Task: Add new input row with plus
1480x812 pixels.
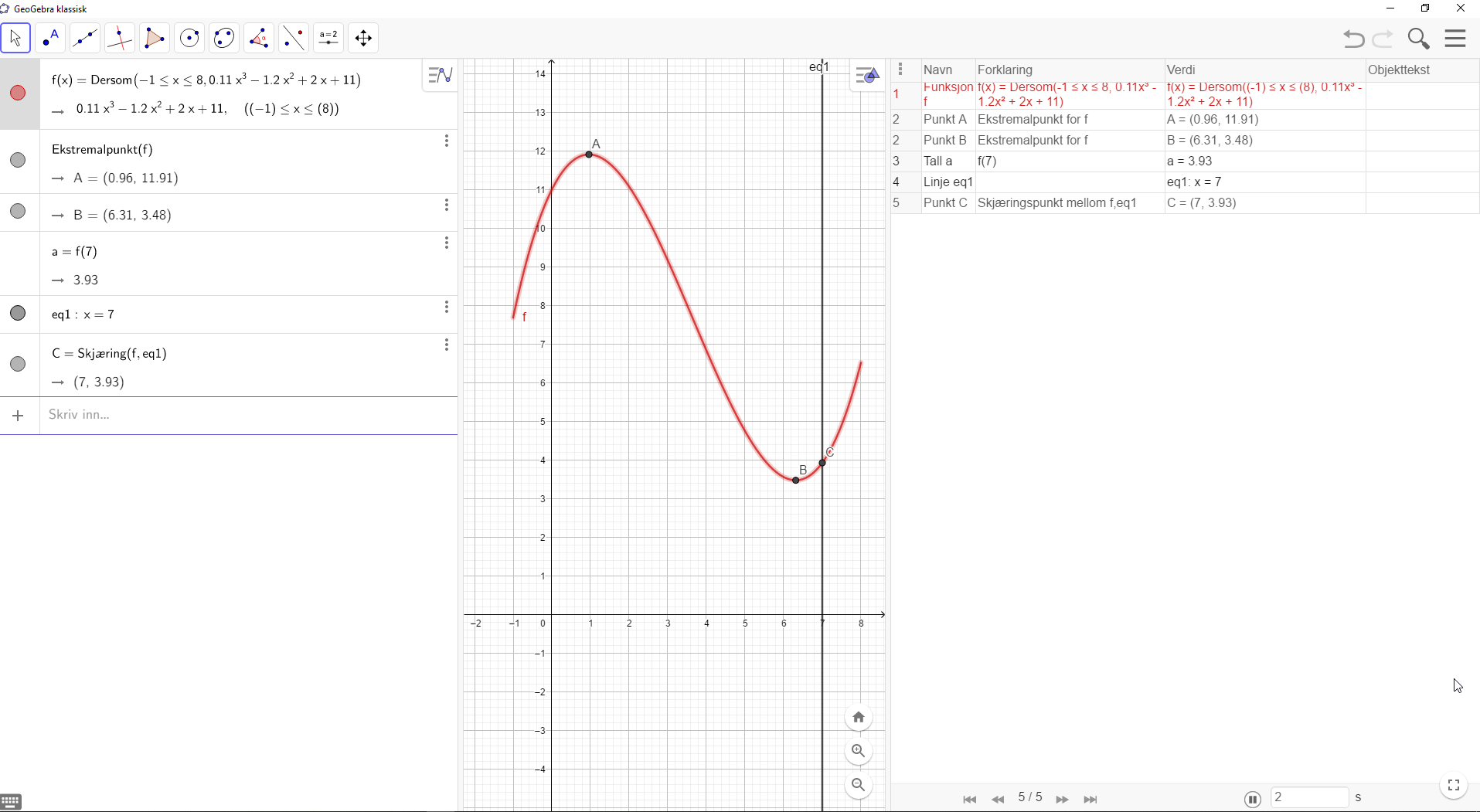Action: (19, 416)
